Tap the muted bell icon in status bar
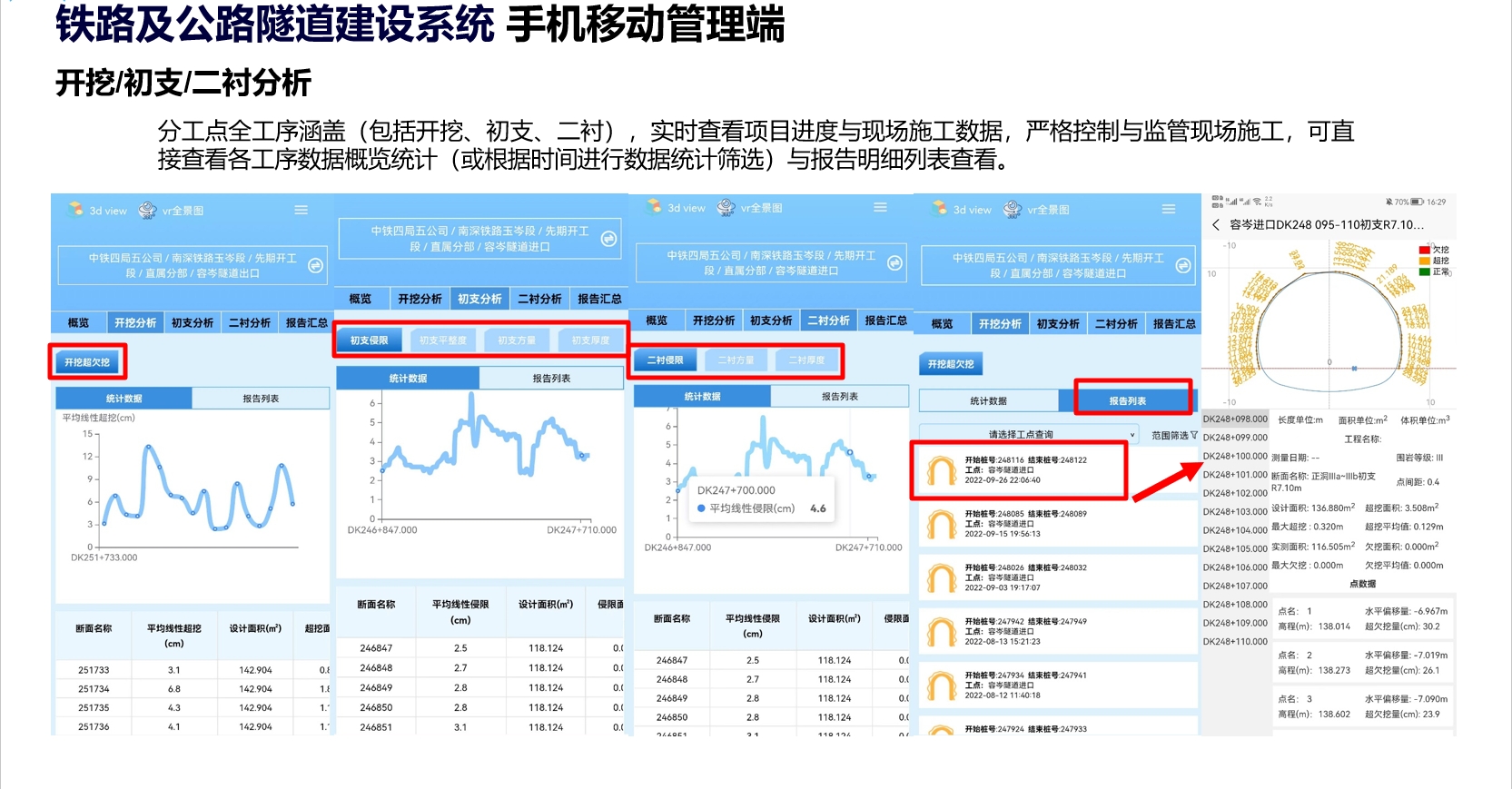1512x789 pixels. coord(1388,202)
